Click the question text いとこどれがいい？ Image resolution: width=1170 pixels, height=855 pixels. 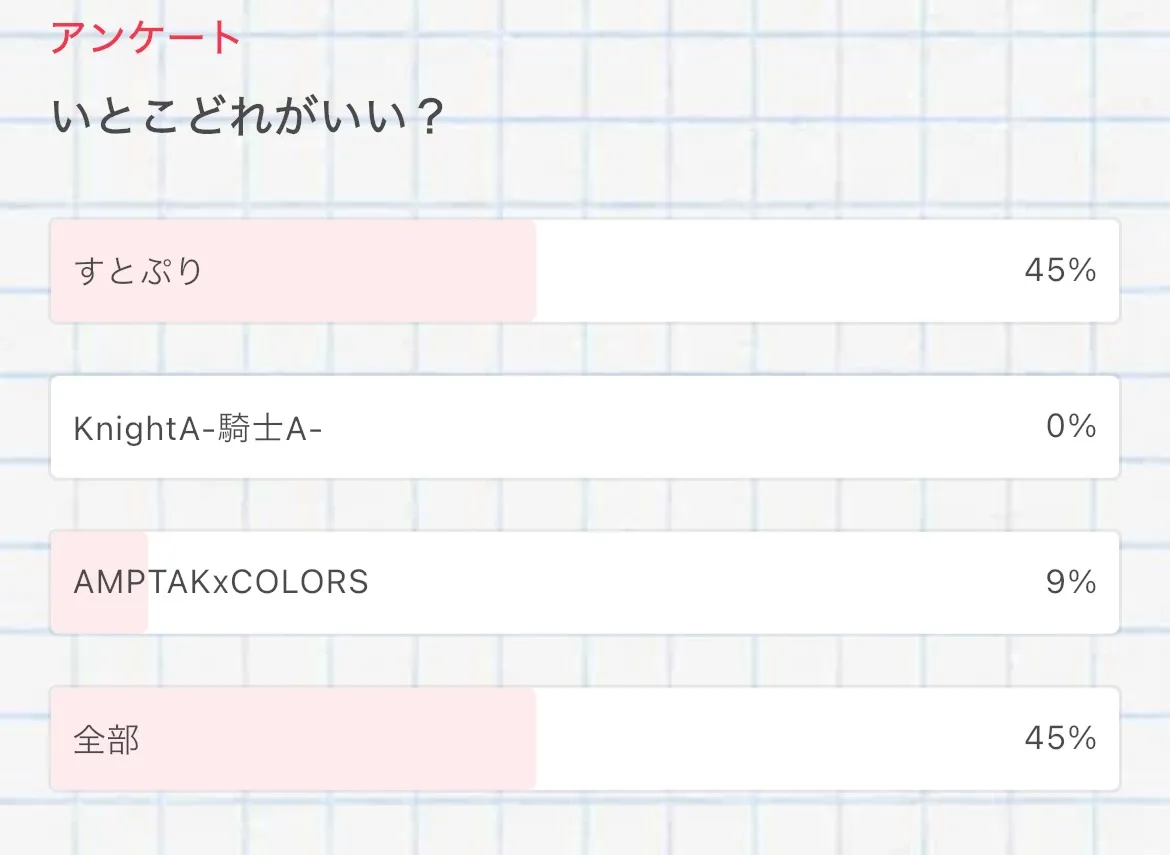pos(247,119)
